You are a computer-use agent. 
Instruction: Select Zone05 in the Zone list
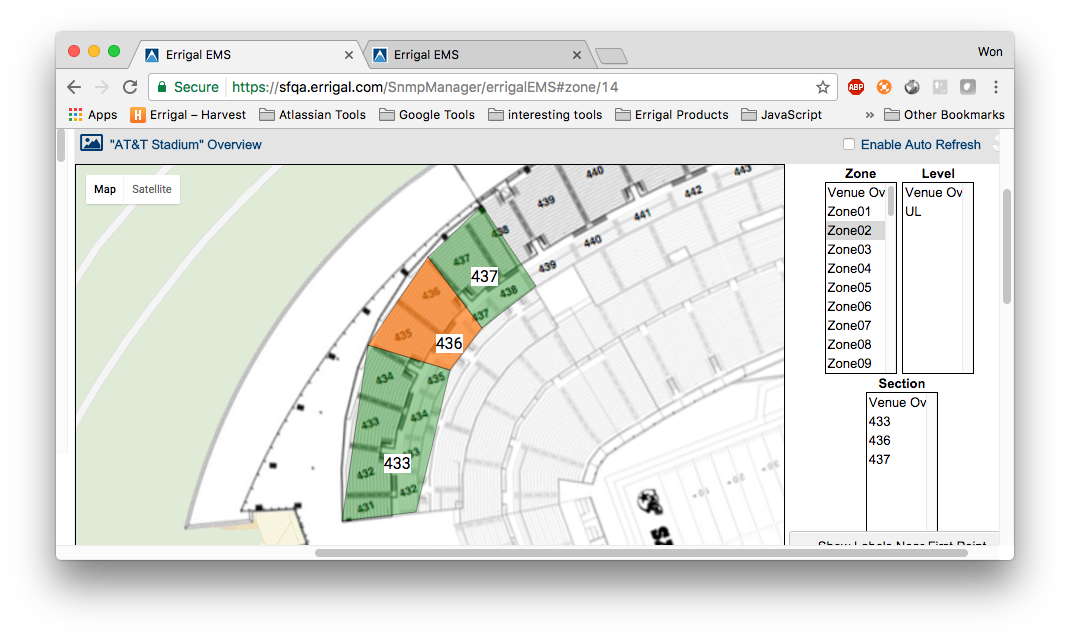[849, 288]
